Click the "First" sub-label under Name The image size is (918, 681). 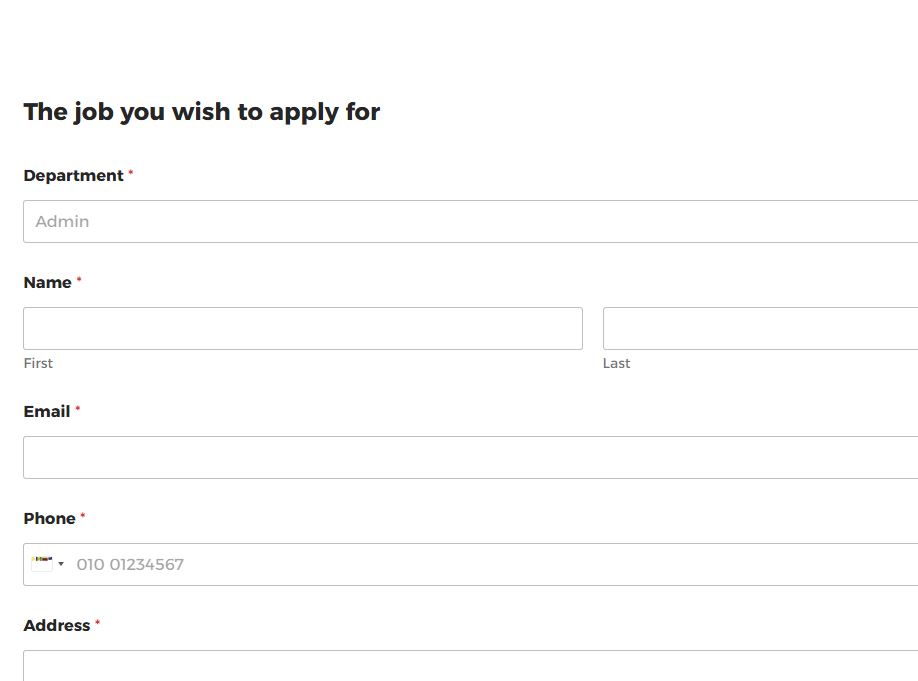tap(38, 363)
